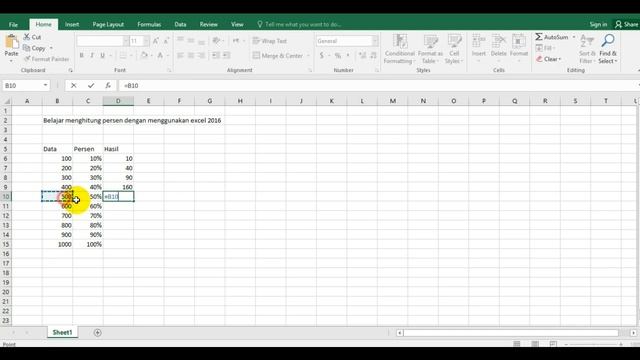Toggle Center alignment
Viewport: 640px width, 360px height.
click(191, 56)
